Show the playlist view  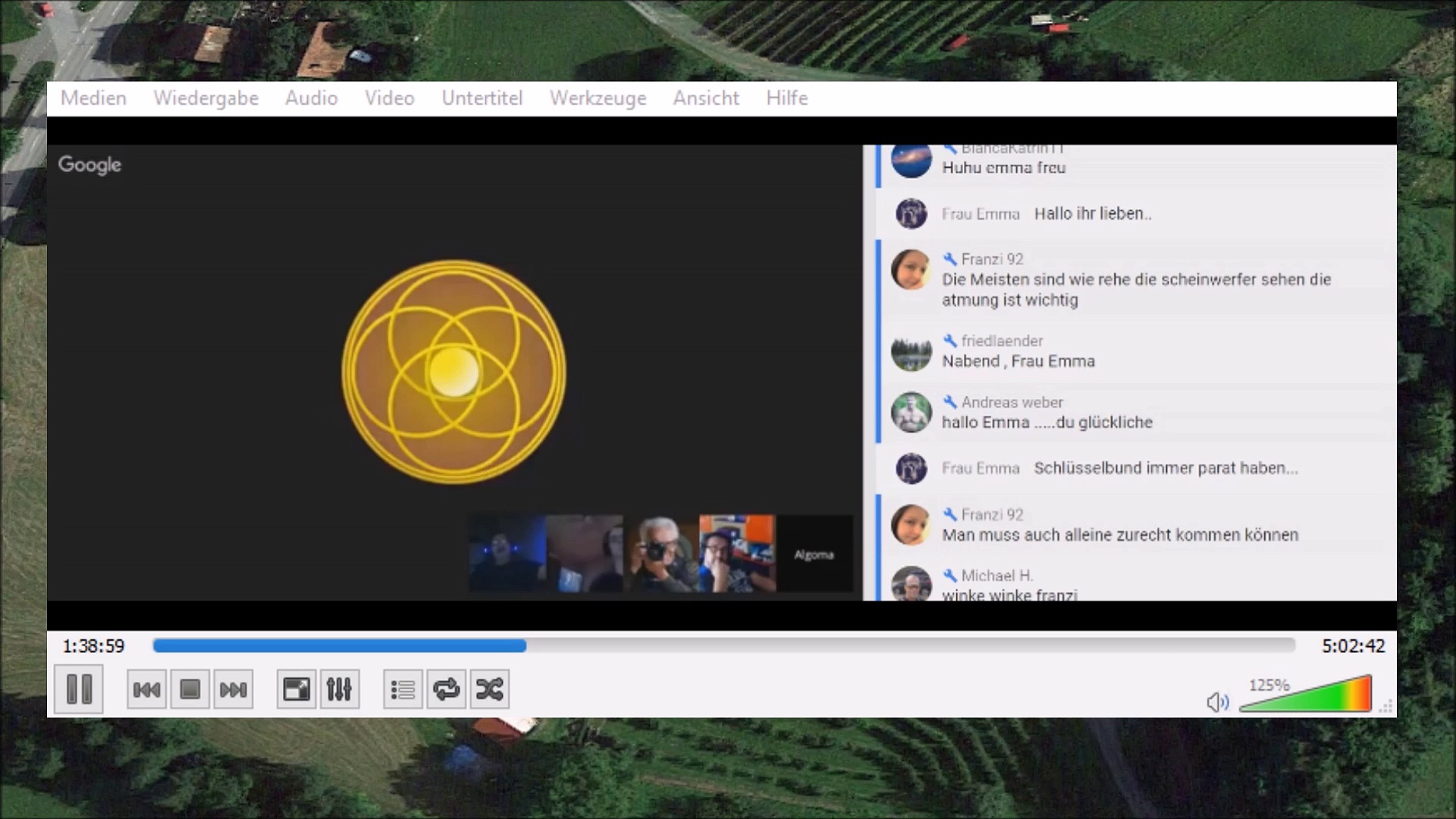(x=403, y=689)
